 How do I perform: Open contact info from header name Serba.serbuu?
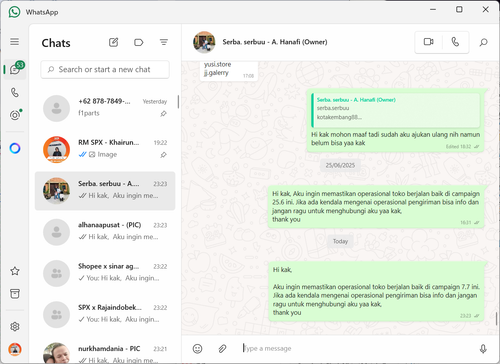pos(275,42)
